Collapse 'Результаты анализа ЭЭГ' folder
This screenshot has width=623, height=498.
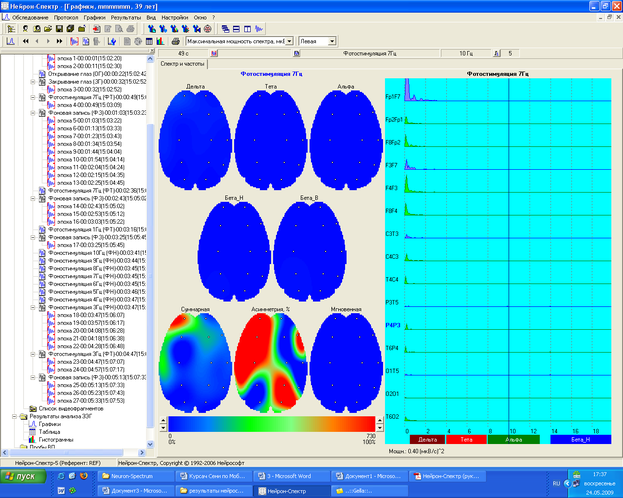pos(15,416)
